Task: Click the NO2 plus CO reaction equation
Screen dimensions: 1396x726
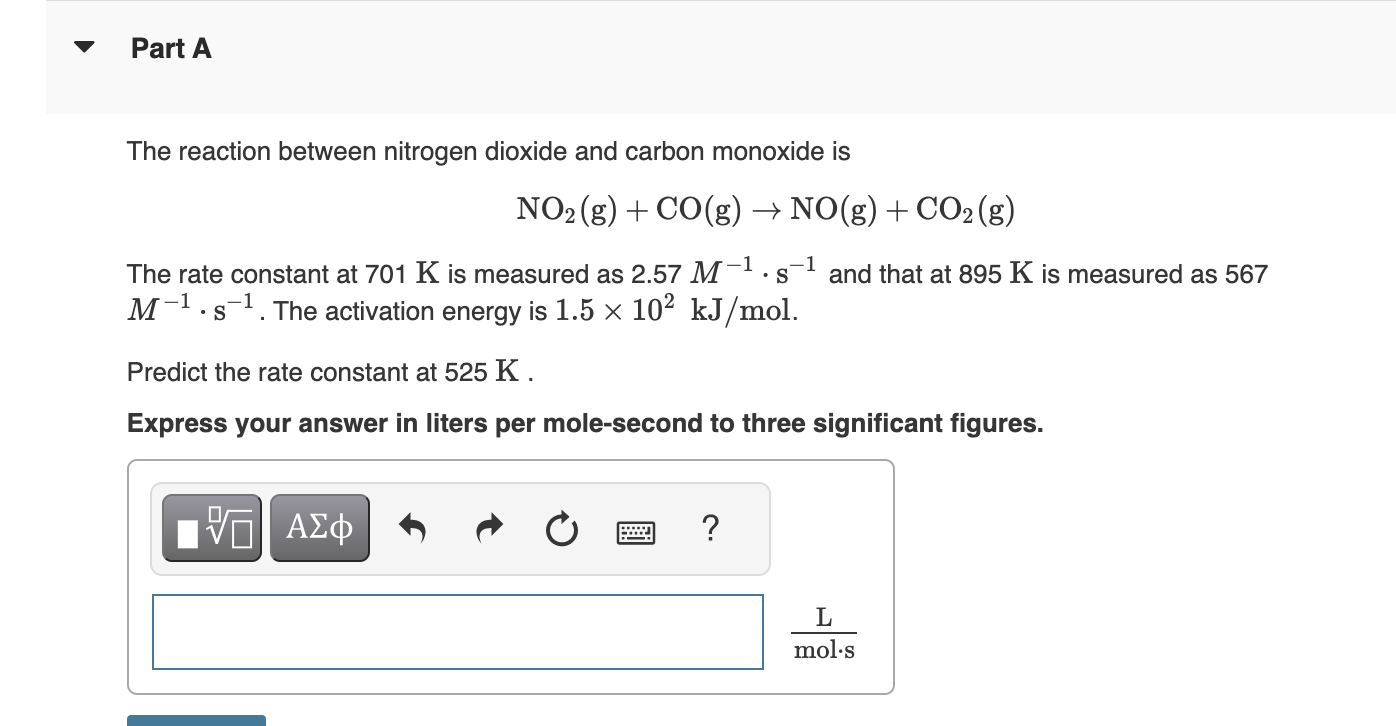Action: (764, 208)
